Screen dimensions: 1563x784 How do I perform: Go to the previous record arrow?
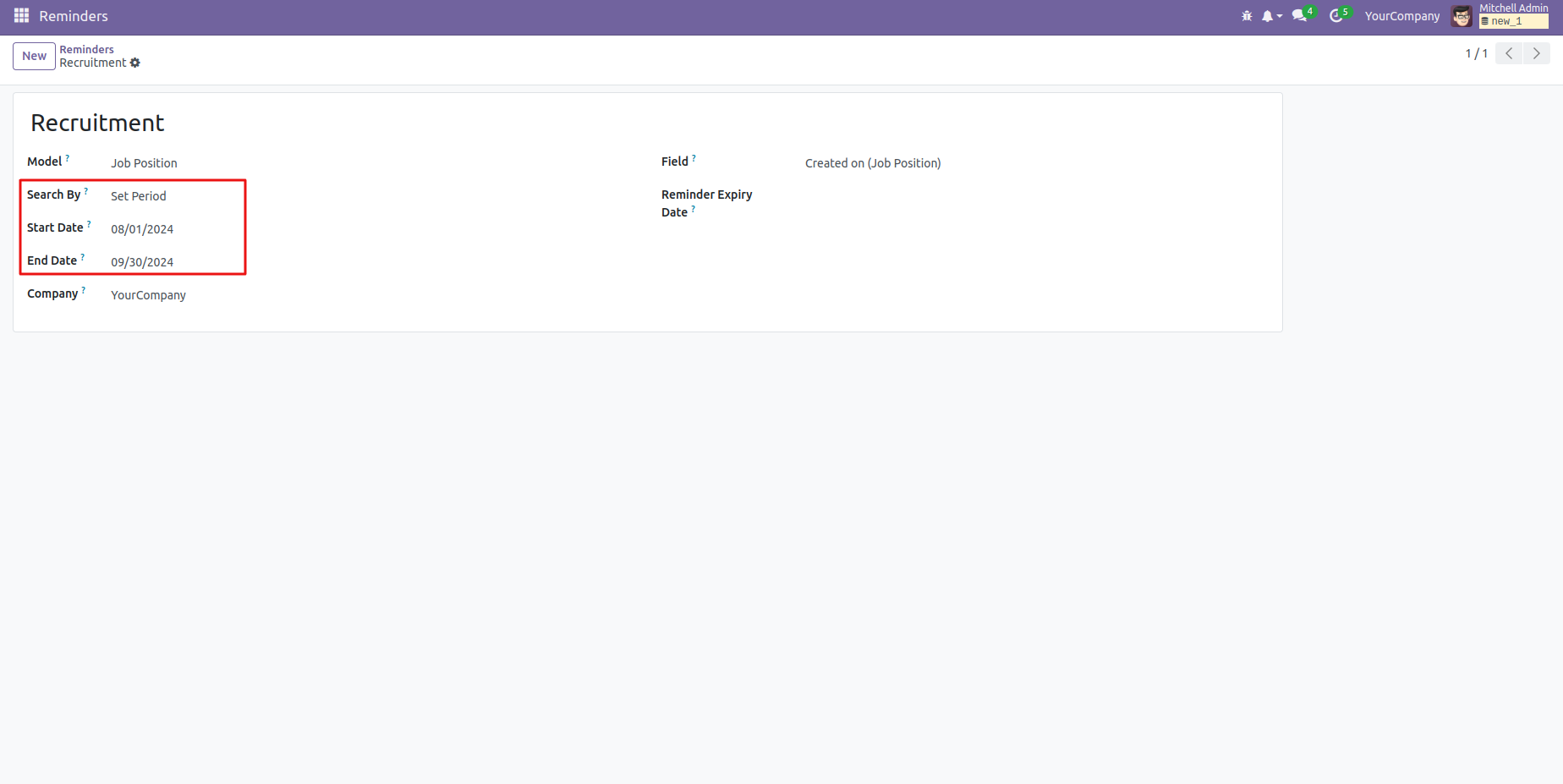pyautogui.click(x=1509, y=53)
